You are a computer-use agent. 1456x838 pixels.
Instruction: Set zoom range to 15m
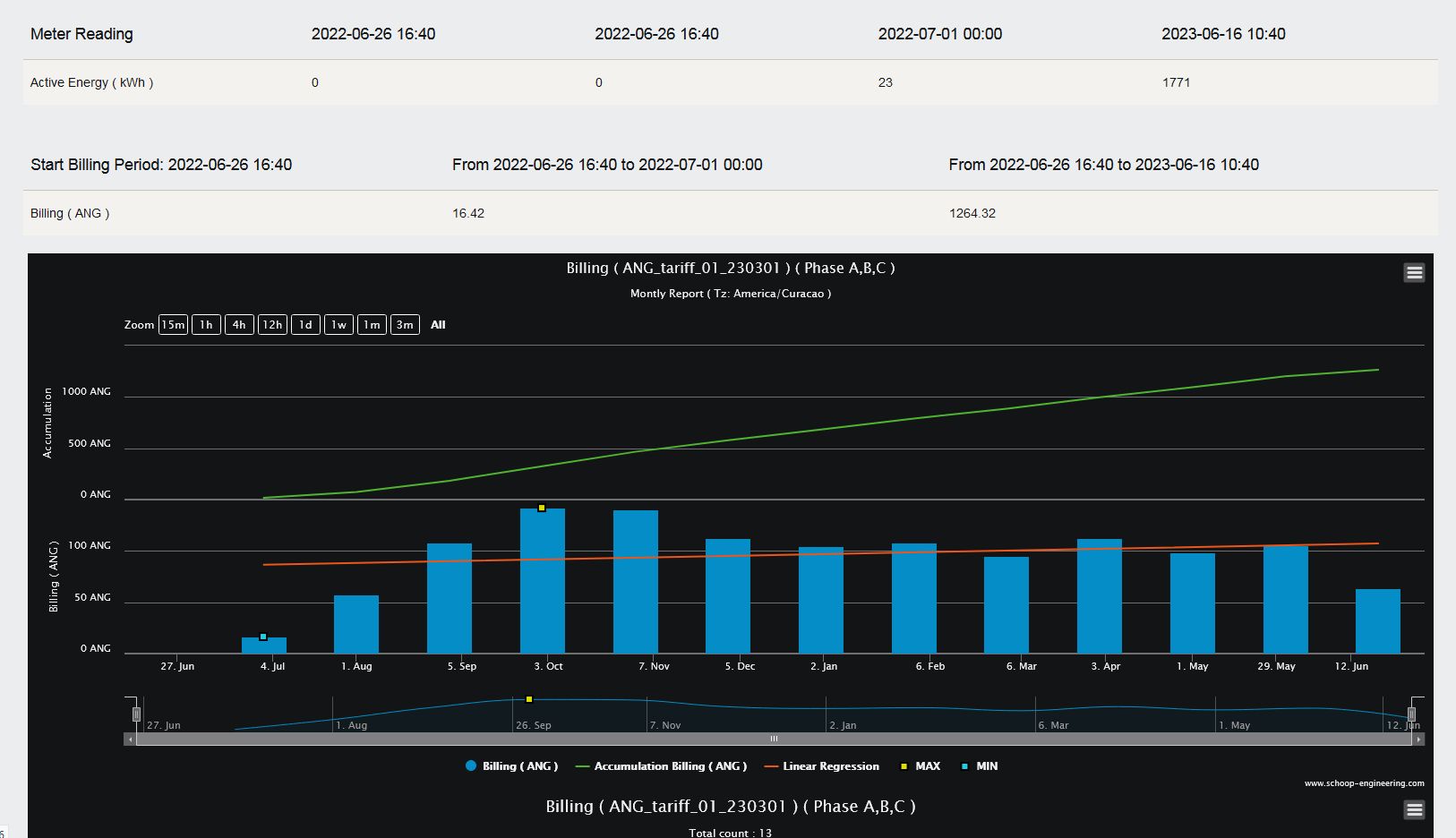173,325
